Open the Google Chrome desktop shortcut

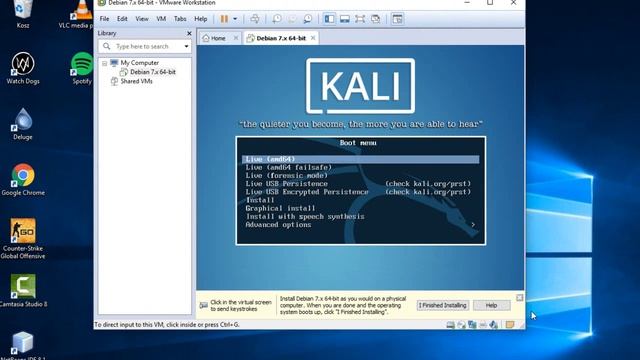pos(23,180)
